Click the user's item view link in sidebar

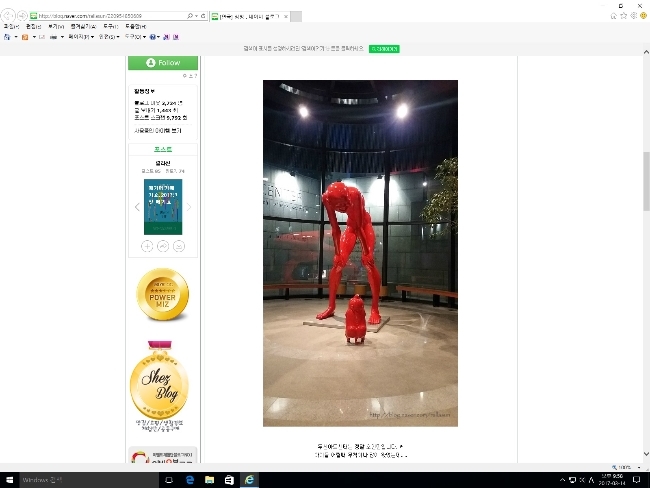tap(158, 131)
